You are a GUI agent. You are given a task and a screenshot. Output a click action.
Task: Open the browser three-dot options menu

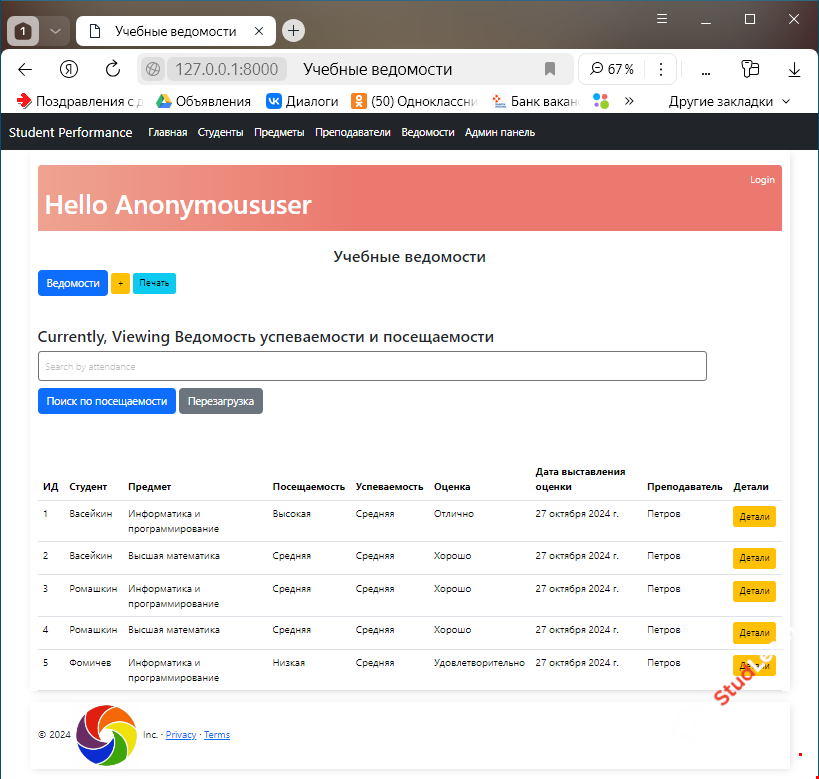click(660, 70)
